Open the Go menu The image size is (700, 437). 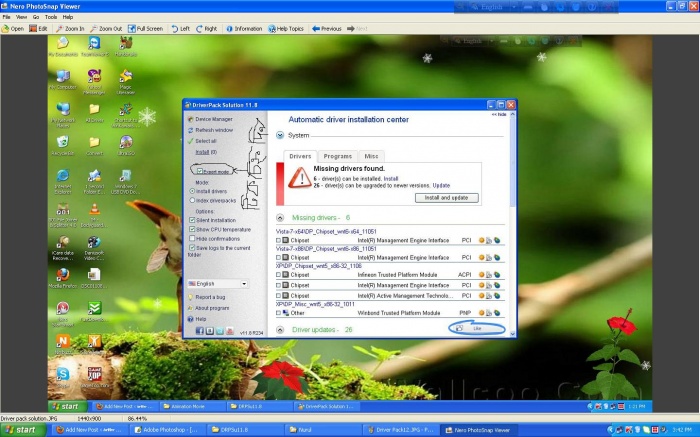(36, 17)
